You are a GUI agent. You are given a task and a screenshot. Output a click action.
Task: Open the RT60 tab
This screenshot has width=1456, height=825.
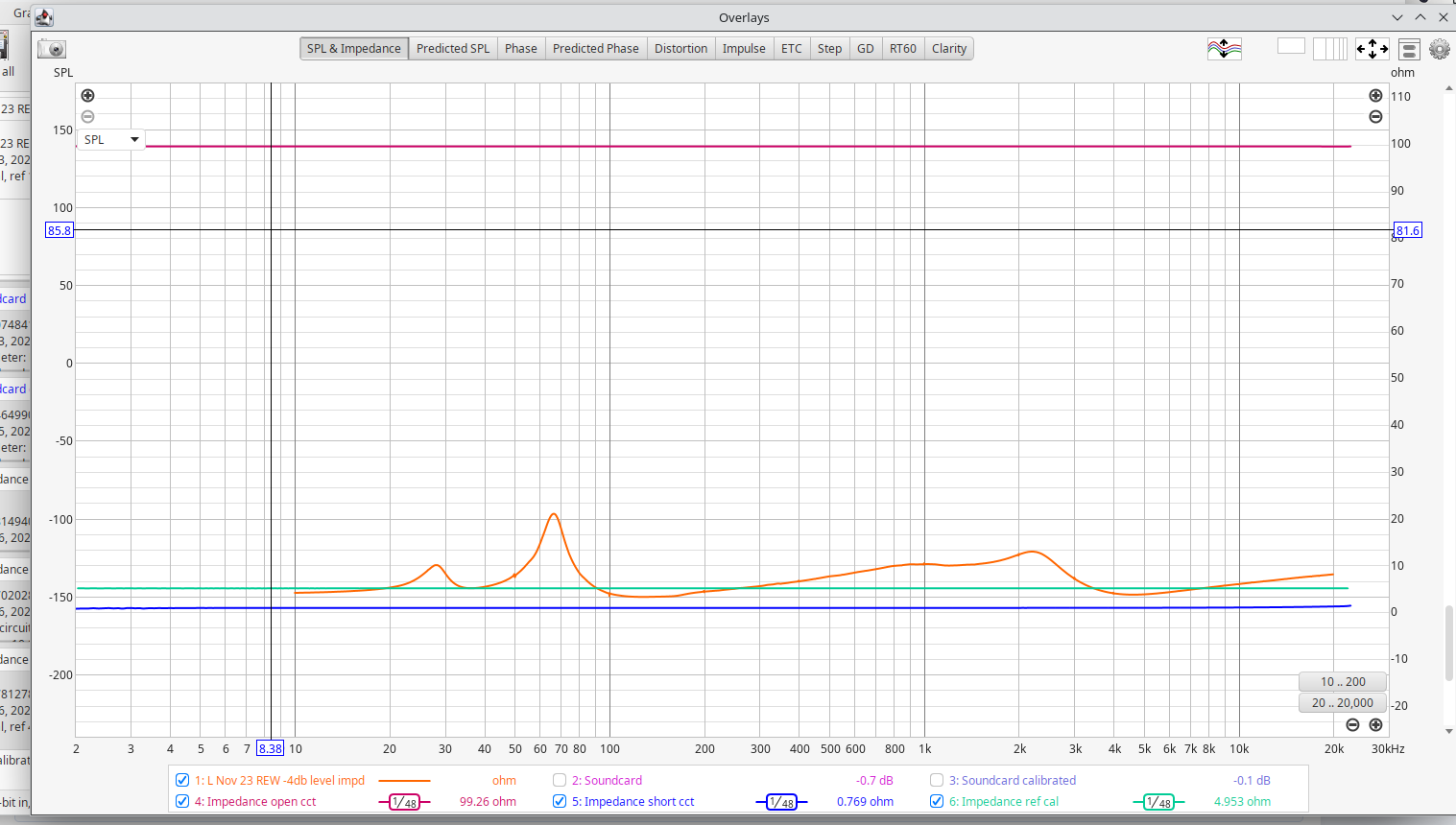(x=903, y=48)
